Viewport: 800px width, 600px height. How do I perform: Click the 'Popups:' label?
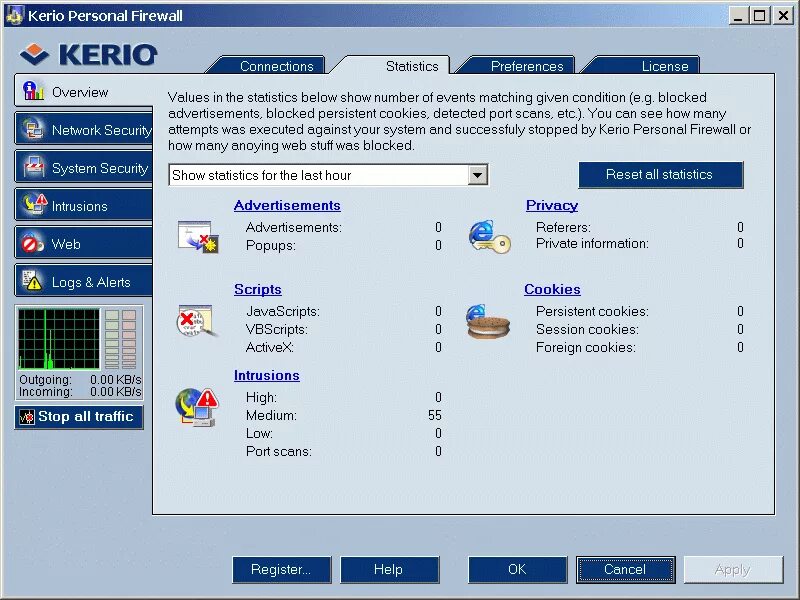(270, 245)
